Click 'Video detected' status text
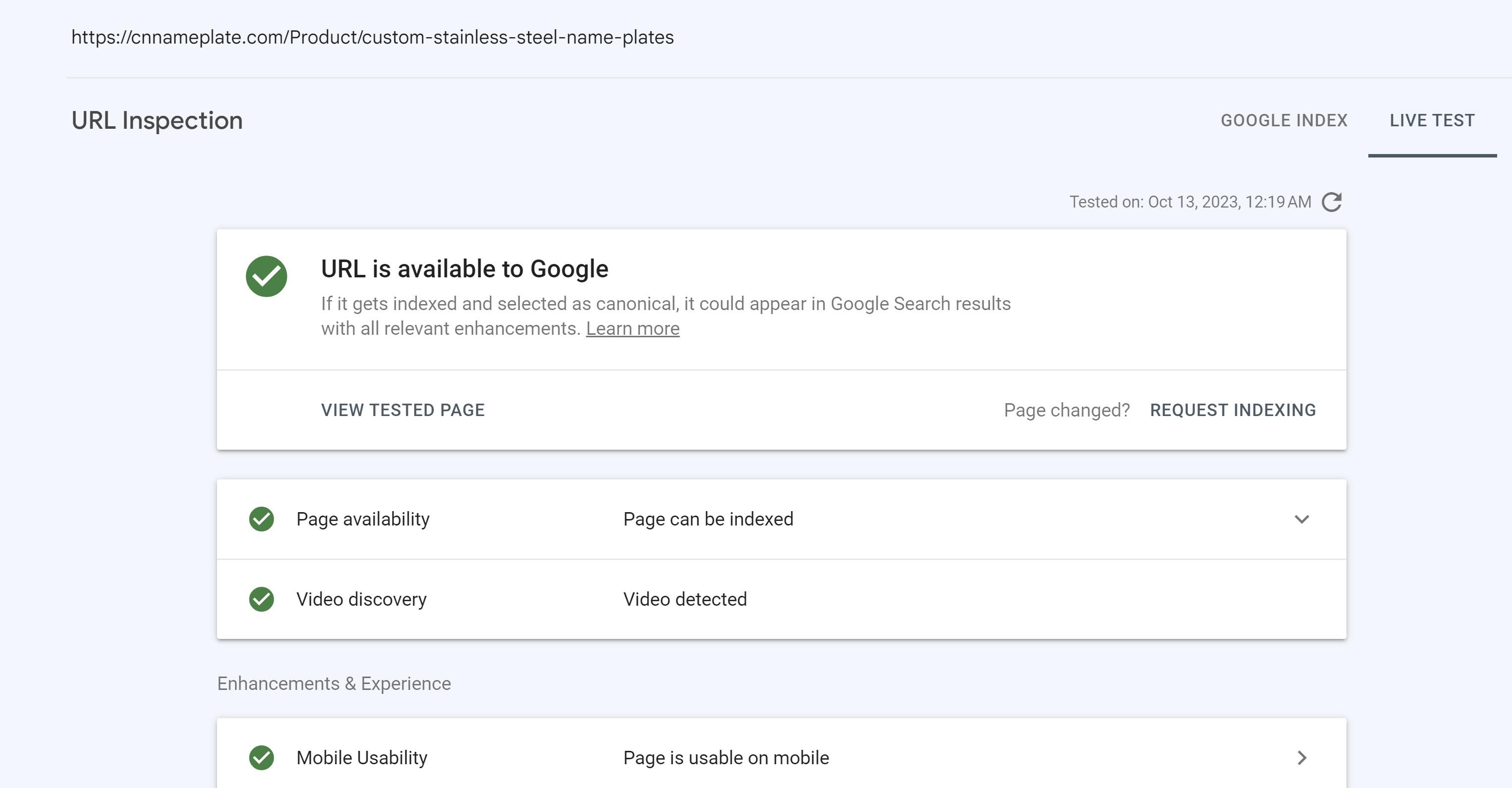The image size is (1512, 788). point(684,599)
